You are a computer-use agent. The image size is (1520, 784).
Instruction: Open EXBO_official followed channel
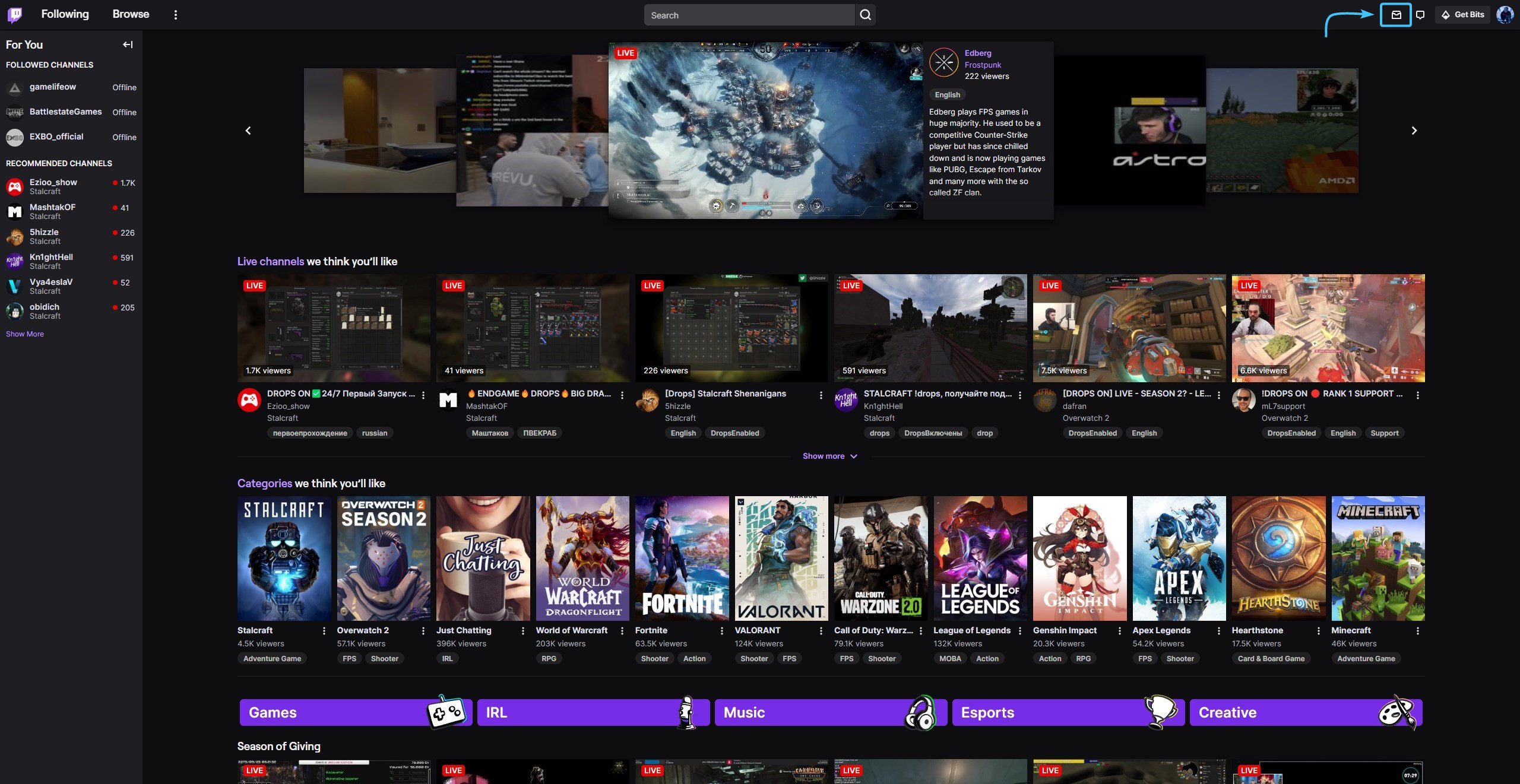click(x=71, y=137)
